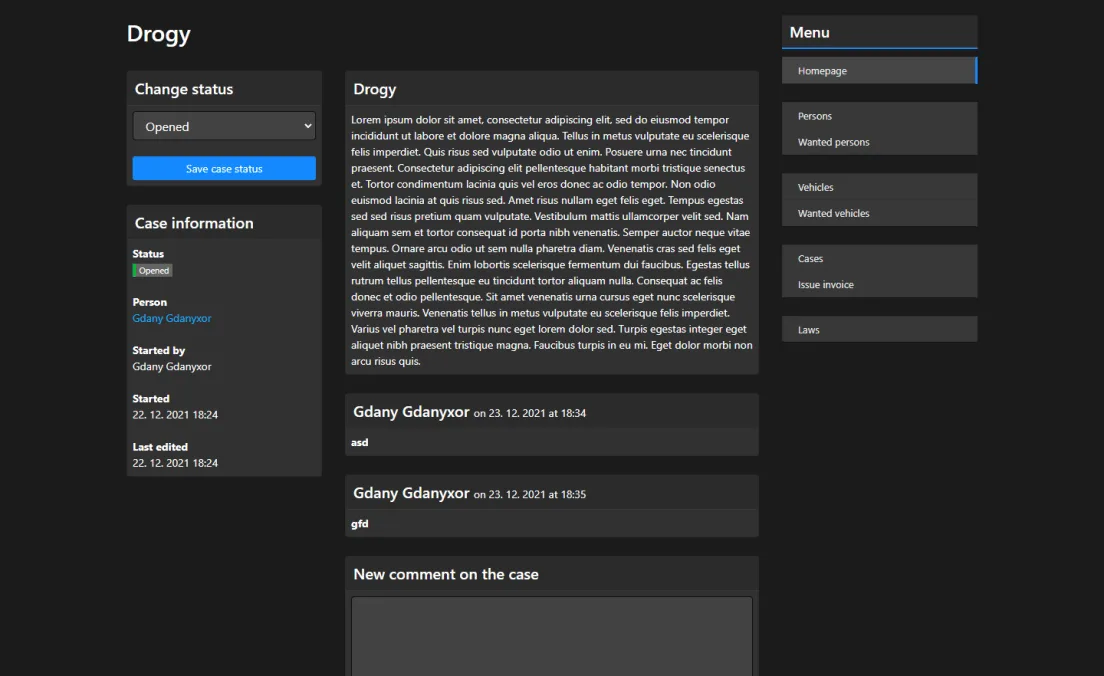Open the Gdany Gdanyxor person link

pos(171,317)
